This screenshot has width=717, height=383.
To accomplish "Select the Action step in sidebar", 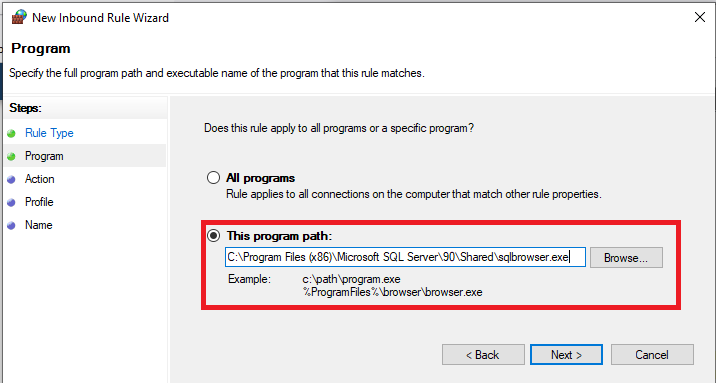I will (39, 179).
